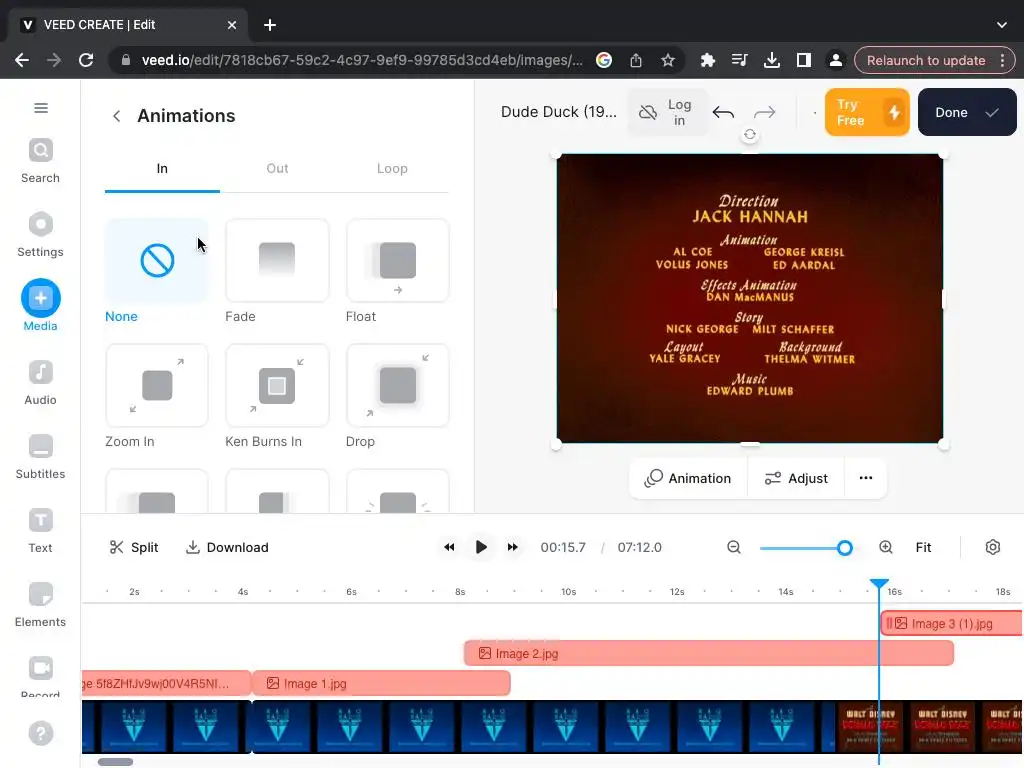Click the video track thumbnail strip
Screen dimensions: 1024x768
pyautogui.click(x=552, y=726)
